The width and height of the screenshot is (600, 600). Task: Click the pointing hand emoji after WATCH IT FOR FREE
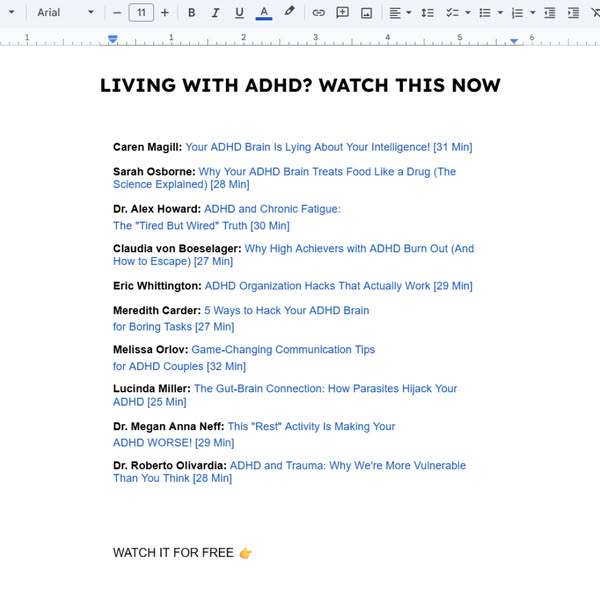pos(245,553)
